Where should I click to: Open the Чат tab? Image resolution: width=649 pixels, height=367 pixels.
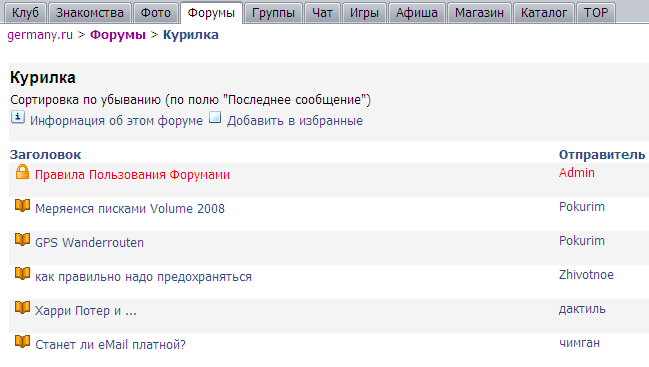[322, 13]
